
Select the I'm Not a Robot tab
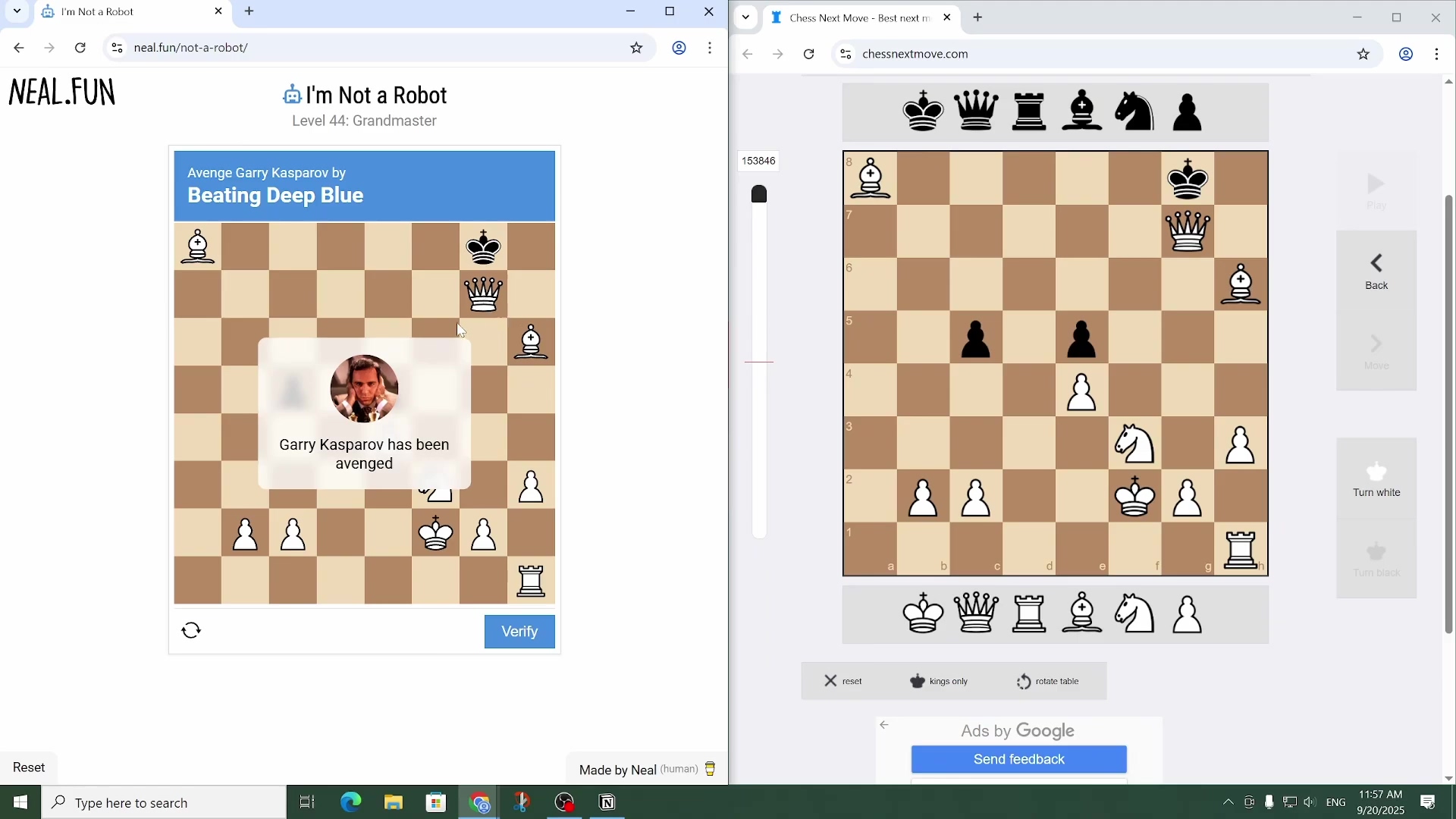pos(132,12)
